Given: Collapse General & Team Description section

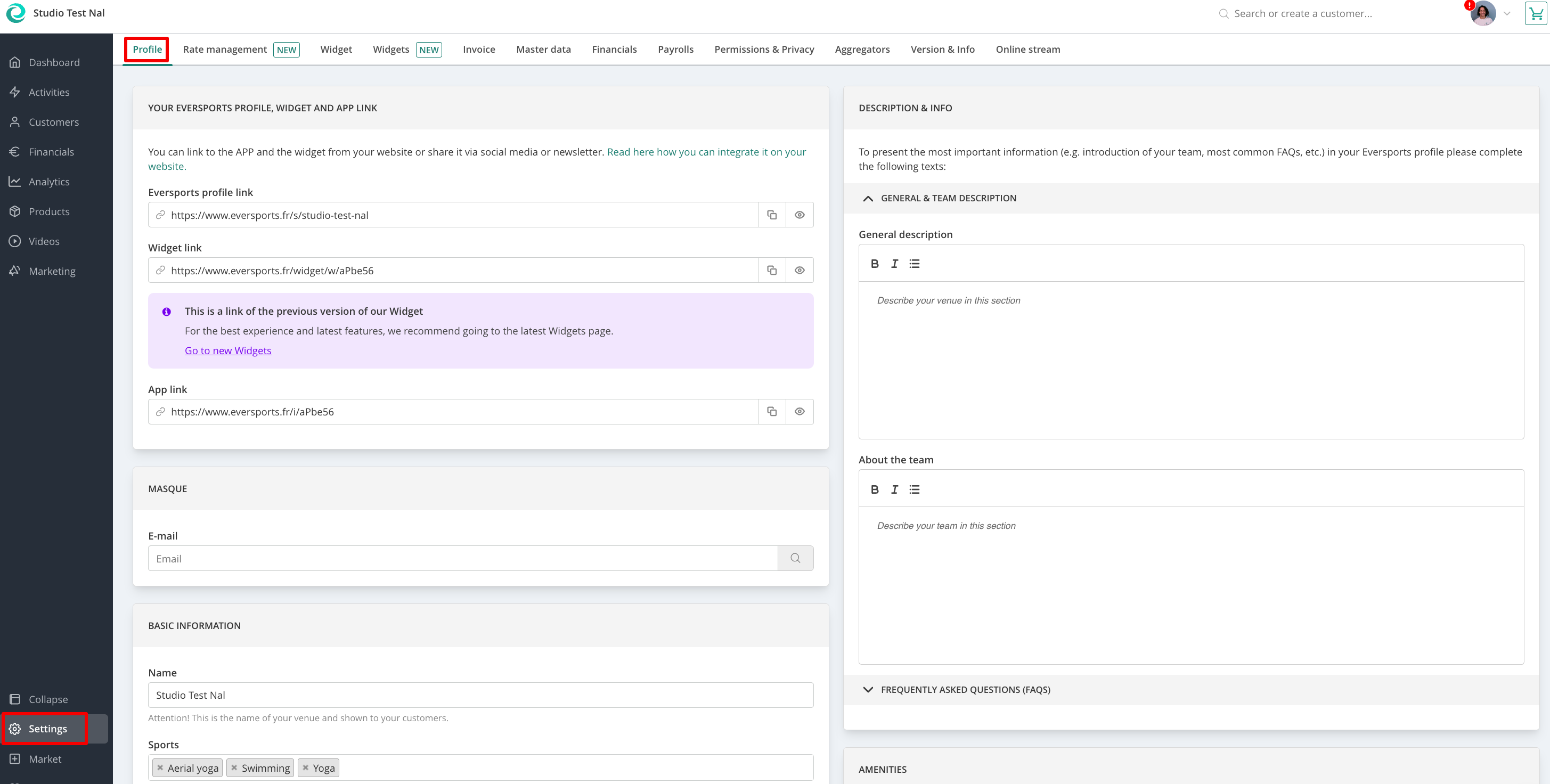Looking at the screenshot, I should point(1191,198).
